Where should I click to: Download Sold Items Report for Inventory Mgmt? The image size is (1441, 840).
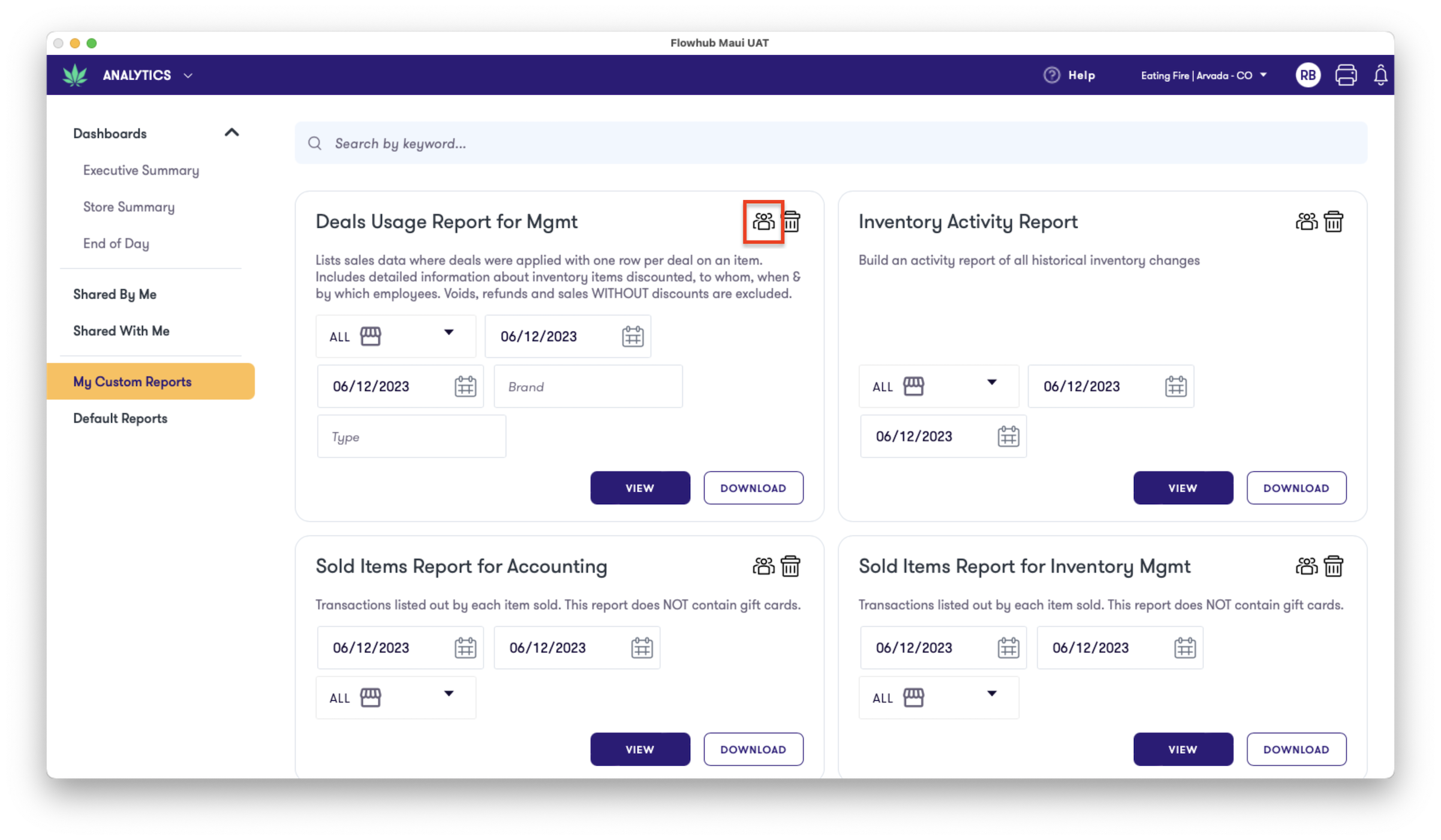(x=1296, y=749)
